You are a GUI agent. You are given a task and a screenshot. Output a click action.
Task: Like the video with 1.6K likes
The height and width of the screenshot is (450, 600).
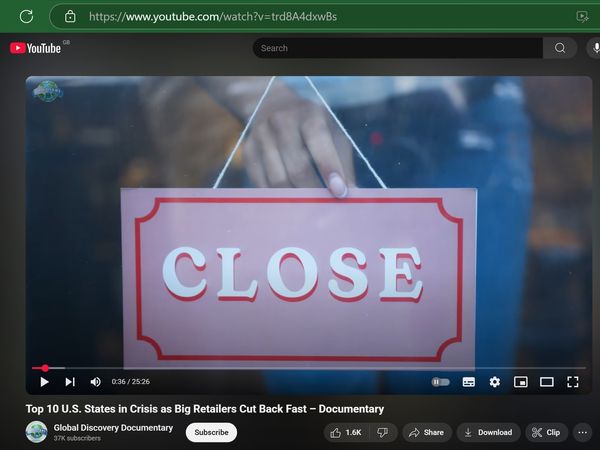[346, 432]
